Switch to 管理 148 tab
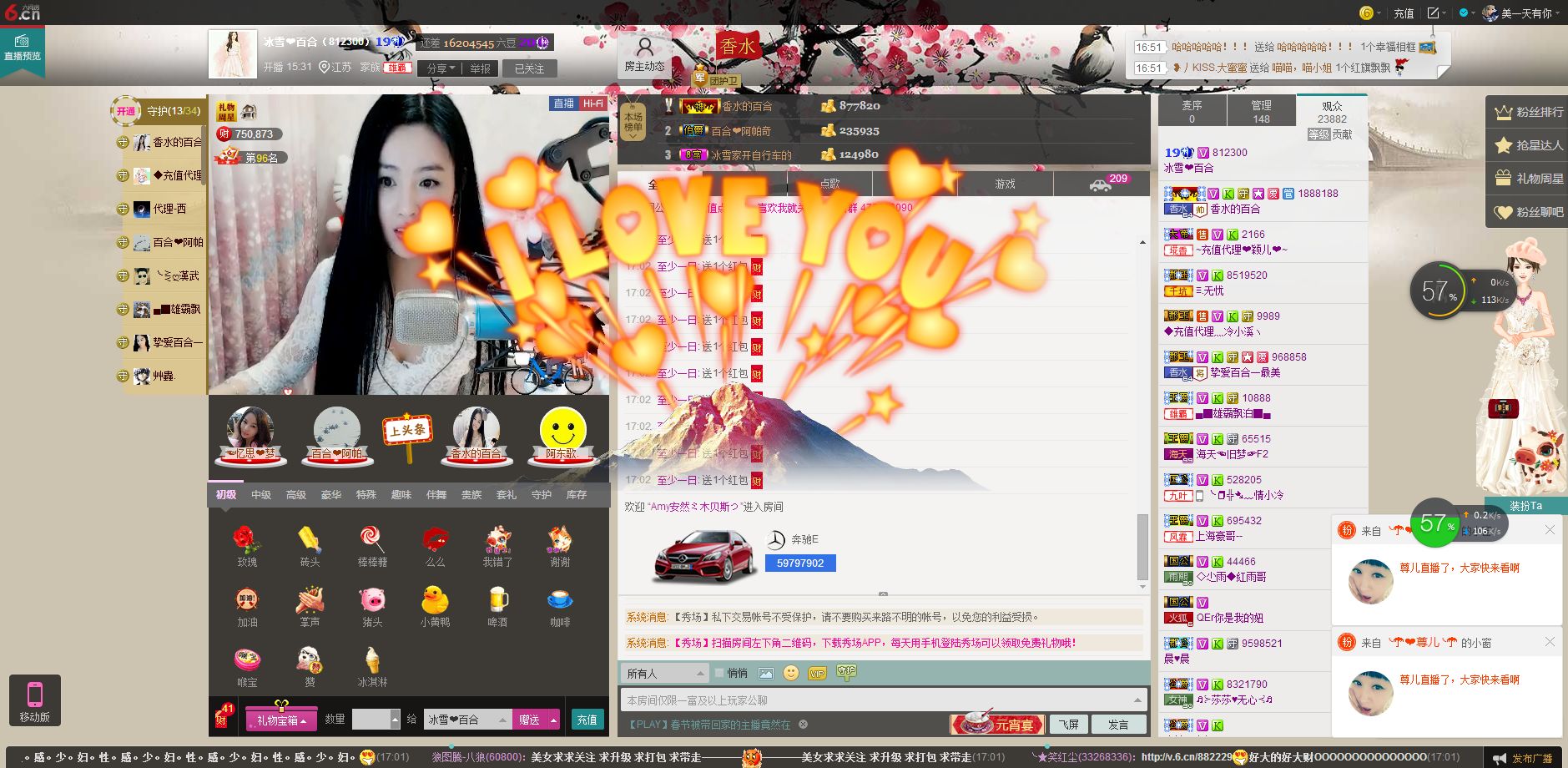This screenshot has width=1568, height=768. pyautogui.click(x=1261, y=111)
